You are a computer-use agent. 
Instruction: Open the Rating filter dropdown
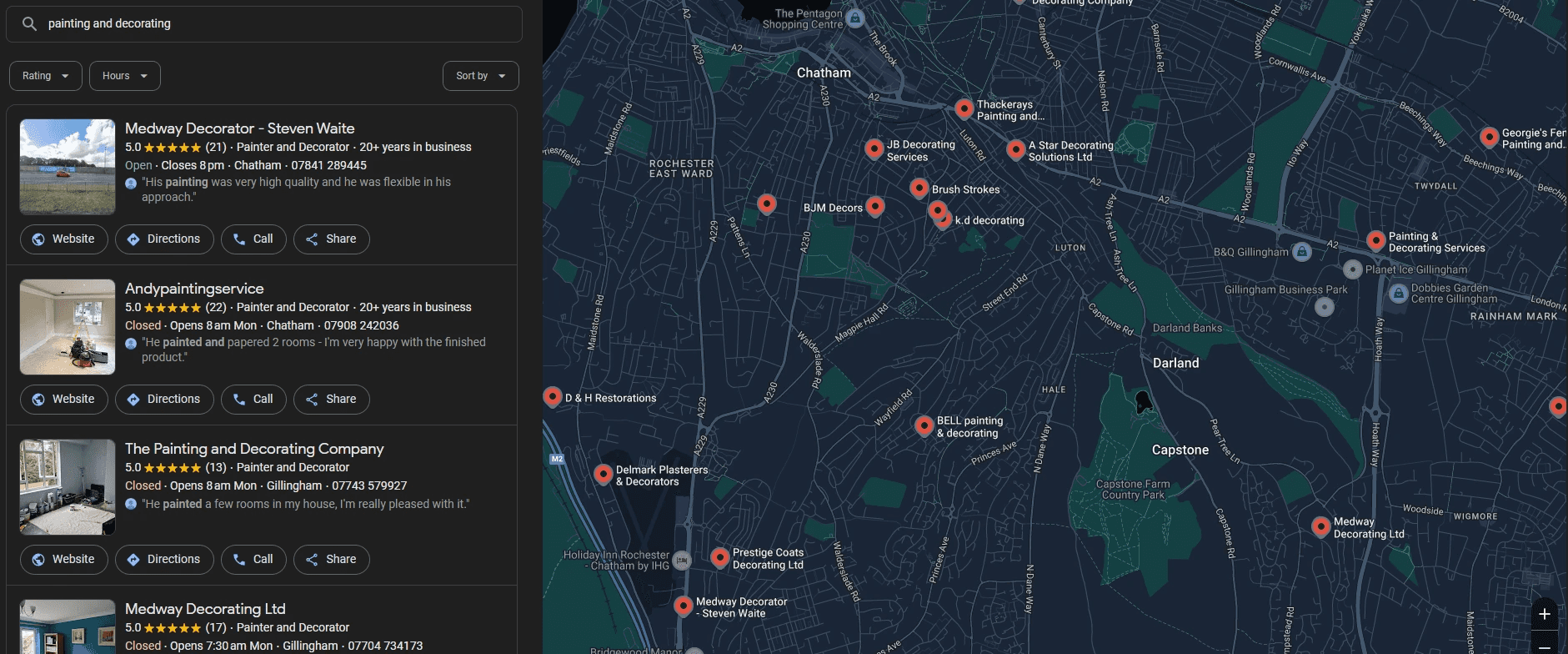pyautogui.click(x=46, y=76)
